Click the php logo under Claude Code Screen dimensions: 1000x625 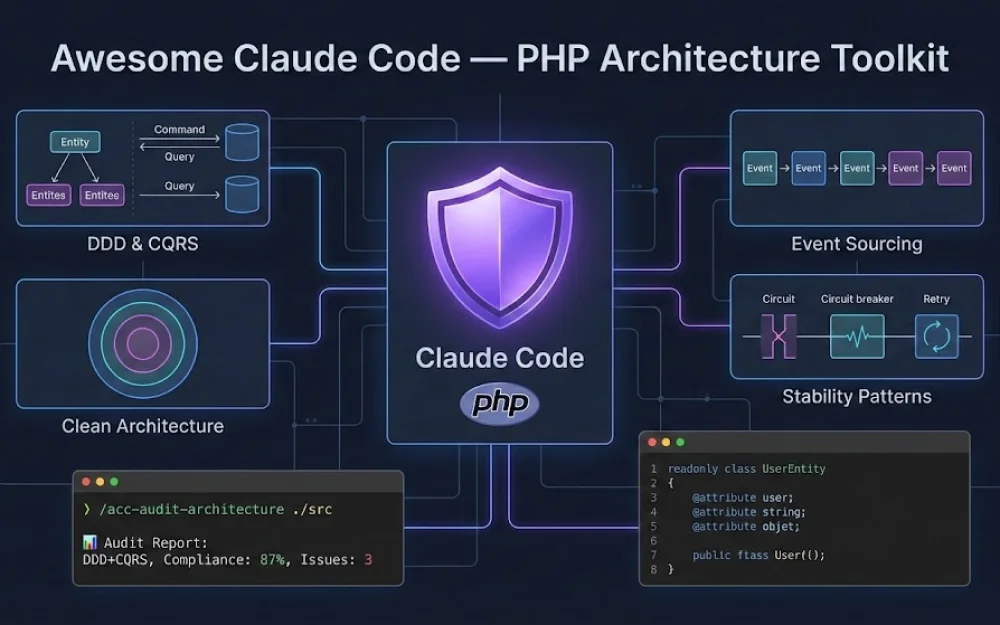click(500, 403)
